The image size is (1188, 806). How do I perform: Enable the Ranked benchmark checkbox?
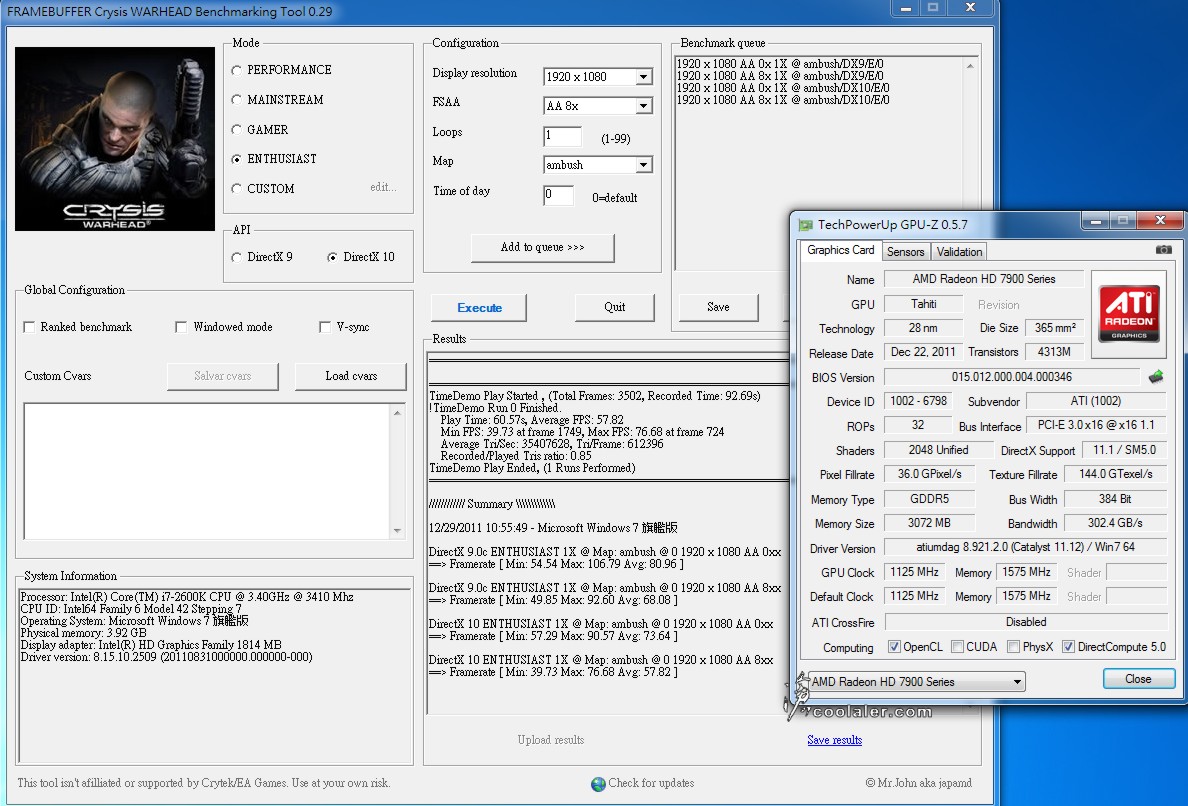click(x=30, y=327)
